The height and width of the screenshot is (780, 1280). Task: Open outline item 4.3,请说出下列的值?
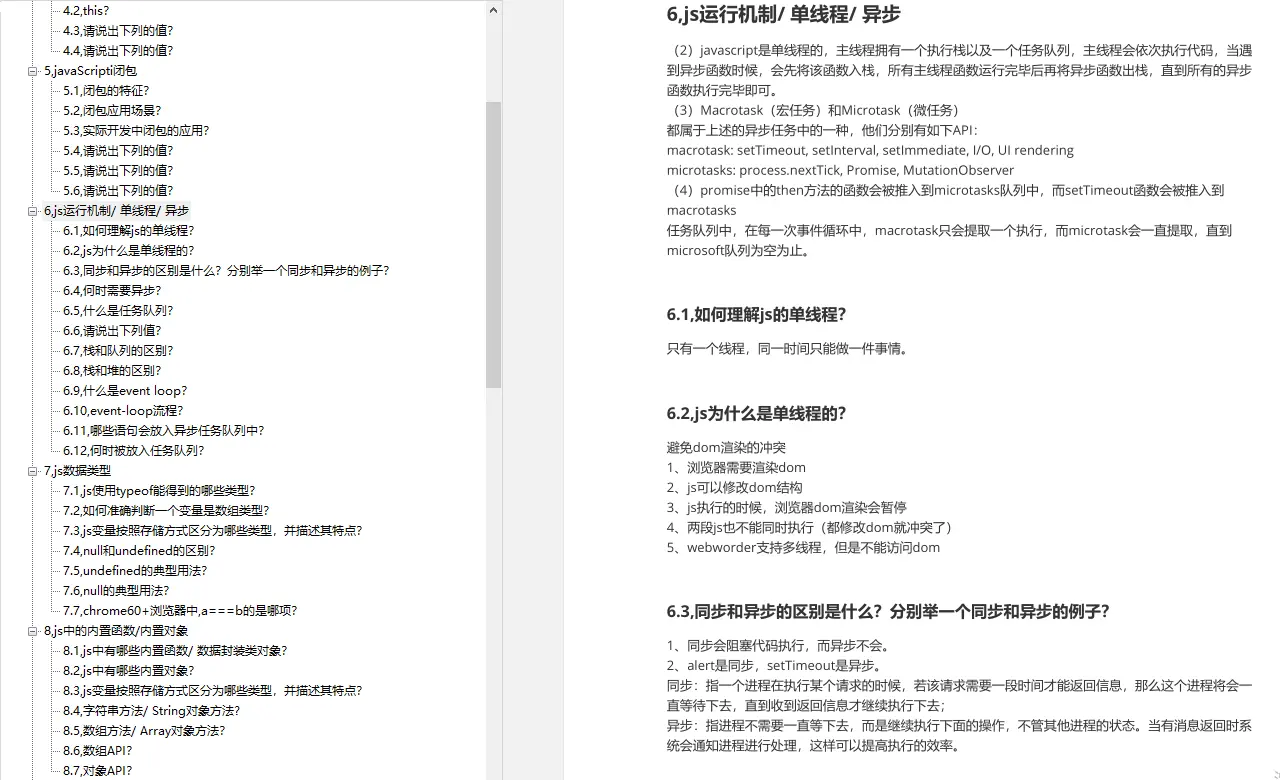(x=118, y=31)
